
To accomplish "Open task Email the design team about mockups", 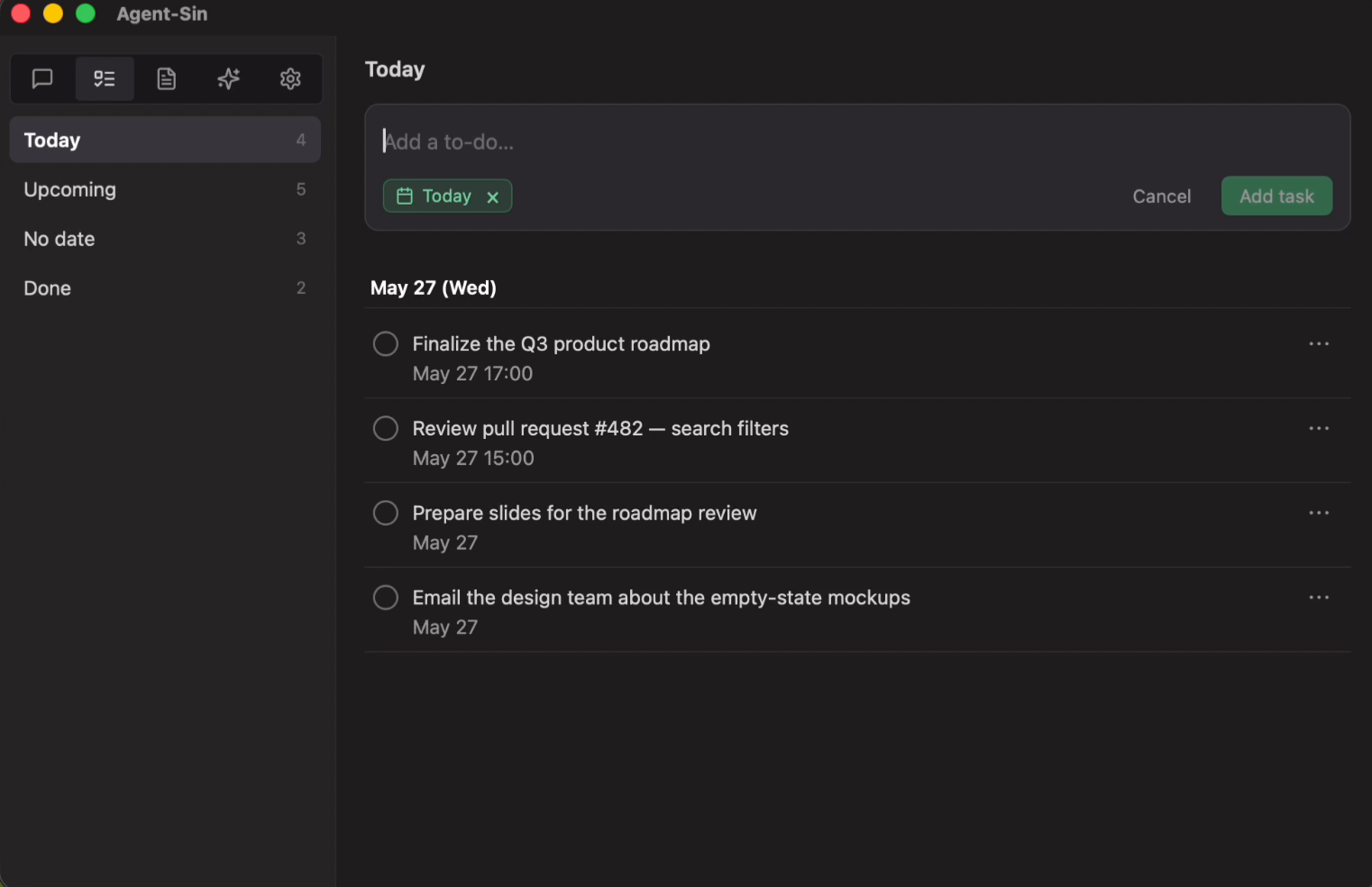I will click(661, 598).
